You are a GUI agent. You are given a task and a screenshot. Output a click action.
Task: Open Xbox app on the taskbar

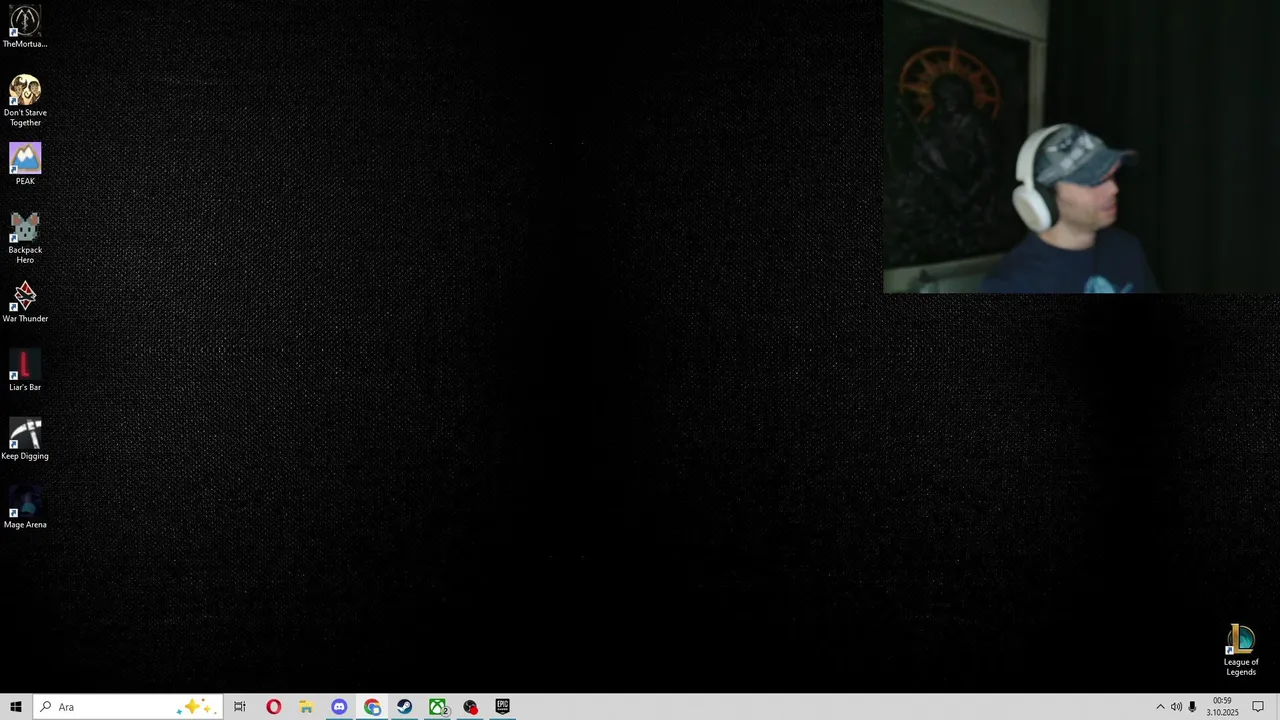pos(437,707)
